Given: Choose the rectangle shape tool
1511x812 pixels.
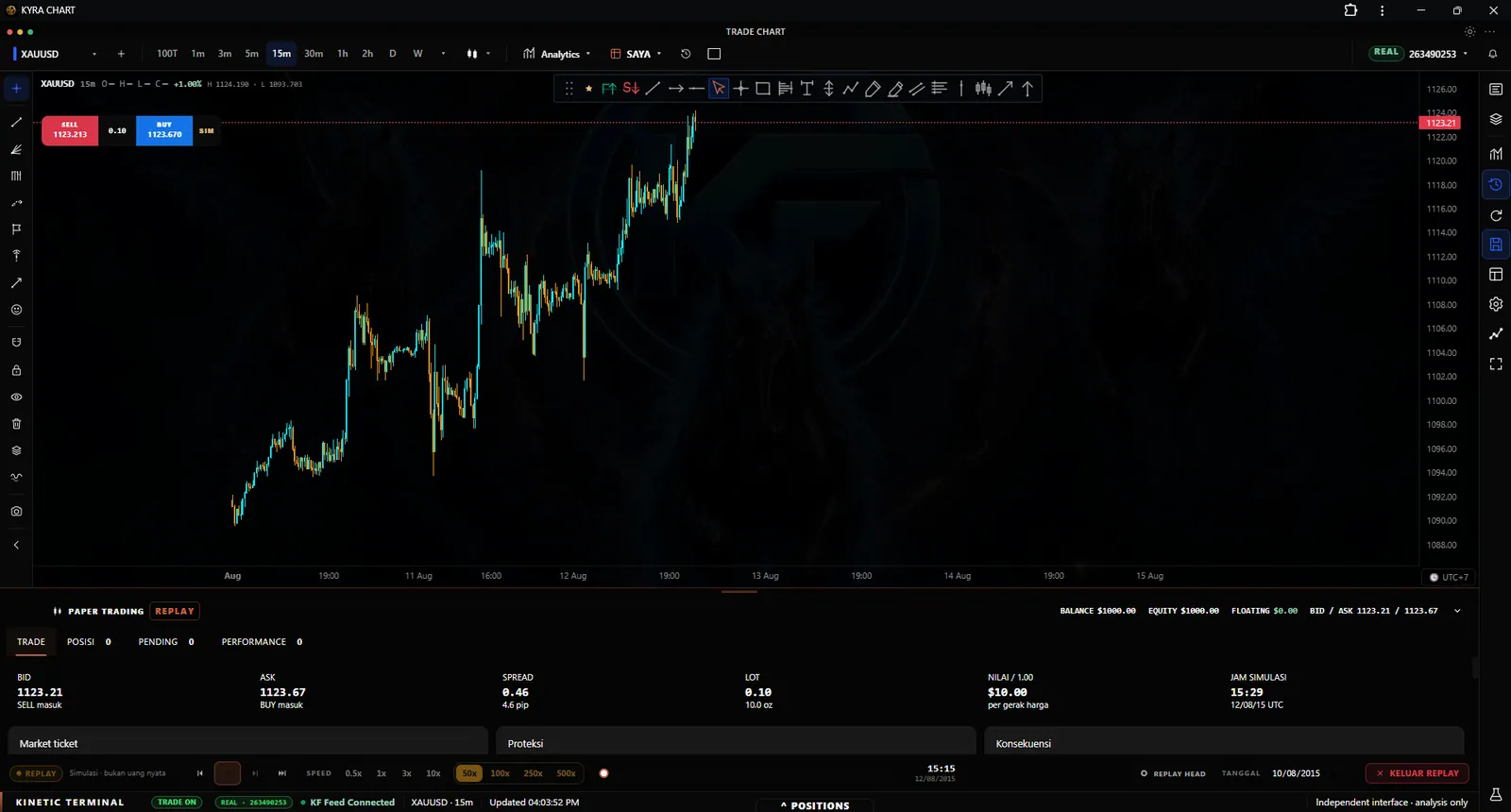Looking at the screenshot, I should 763,88.
